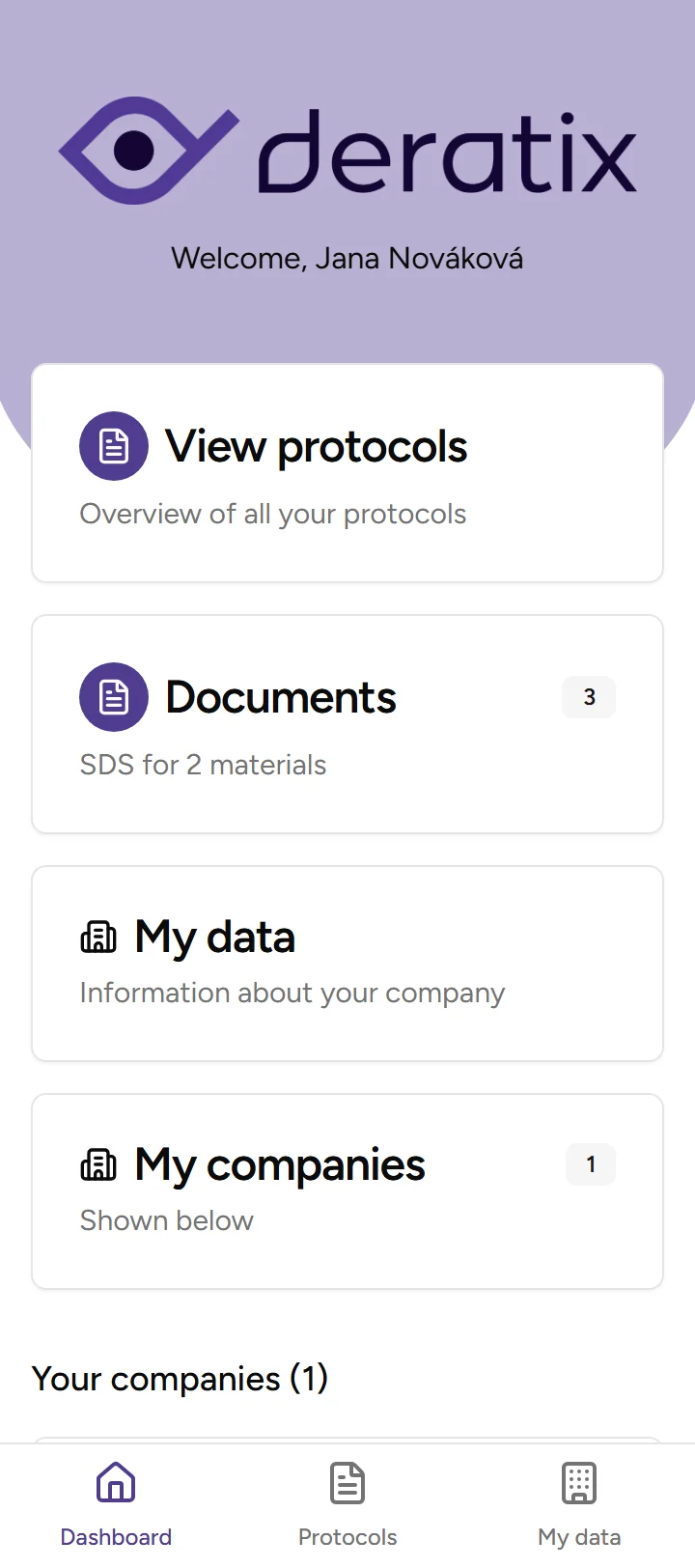Click the Documents card icon
Viewport: 695px width, 1568px height.
click(x=113, y=696)
